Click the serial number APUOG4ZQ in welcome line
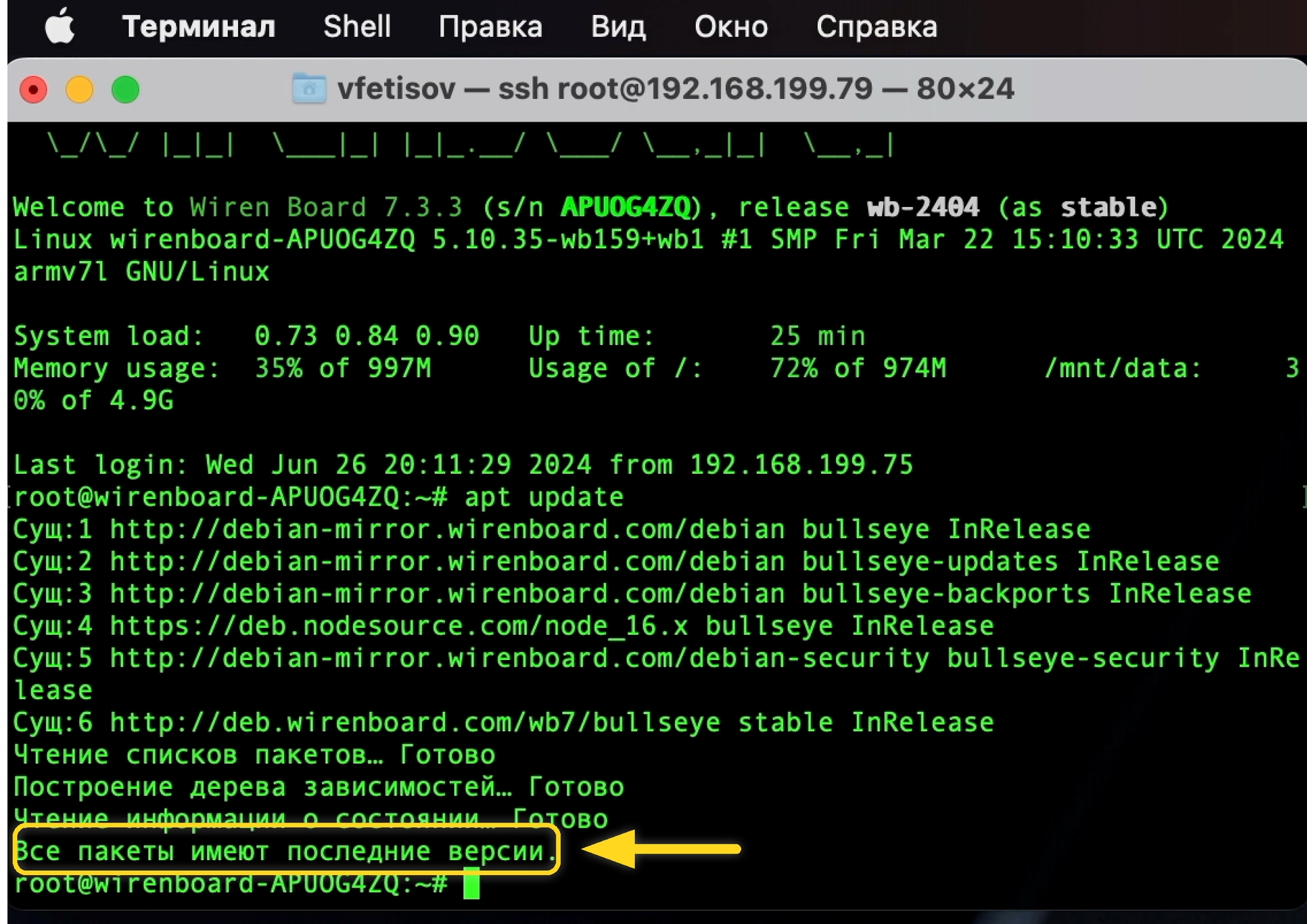This screenshot has width=1307, height=924. 626,207
